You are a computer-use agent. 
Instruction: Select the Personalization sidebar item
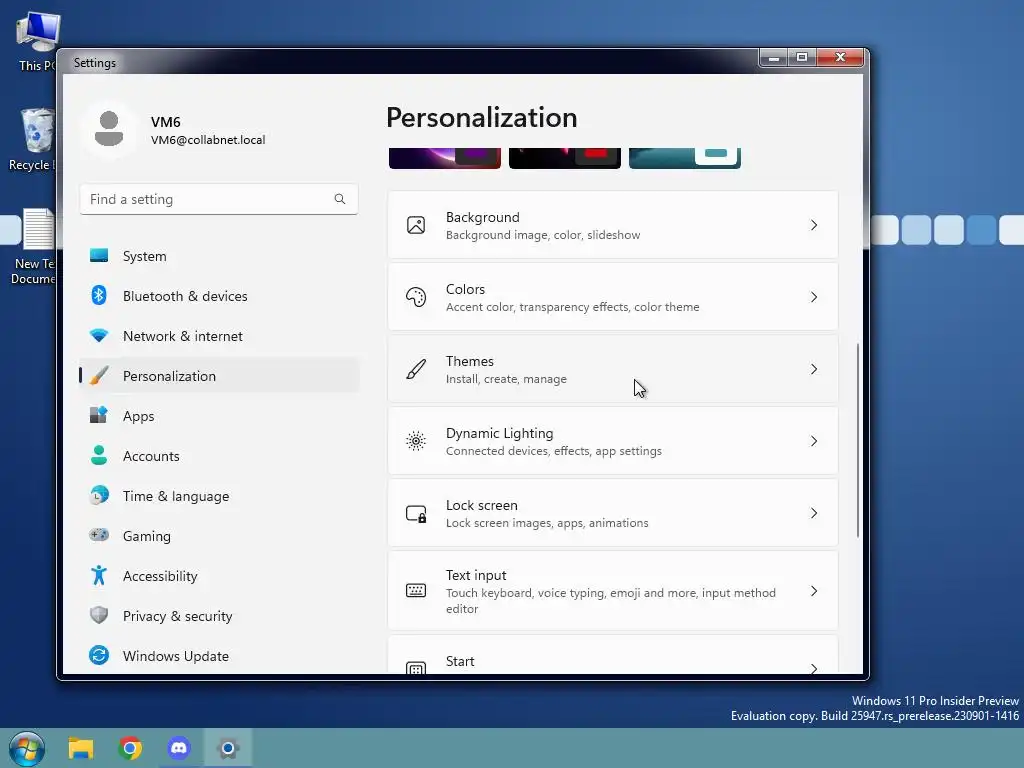coord(219,376)
